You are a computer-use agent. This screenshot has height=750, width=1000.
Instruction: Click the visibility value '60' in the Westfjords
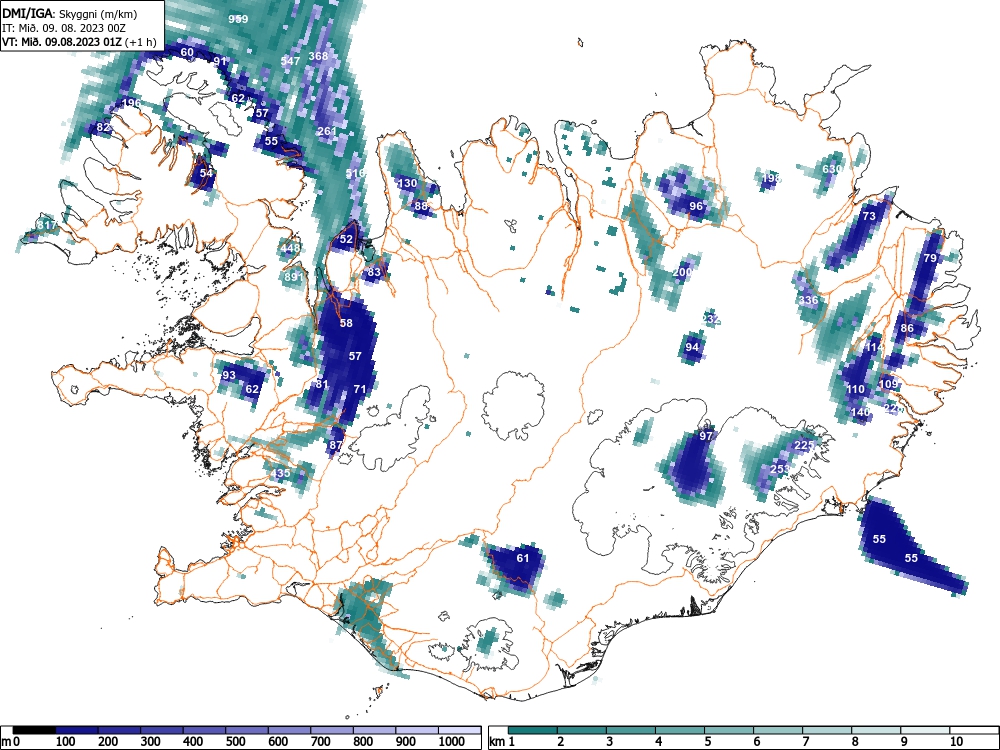(x=187, y=52)
